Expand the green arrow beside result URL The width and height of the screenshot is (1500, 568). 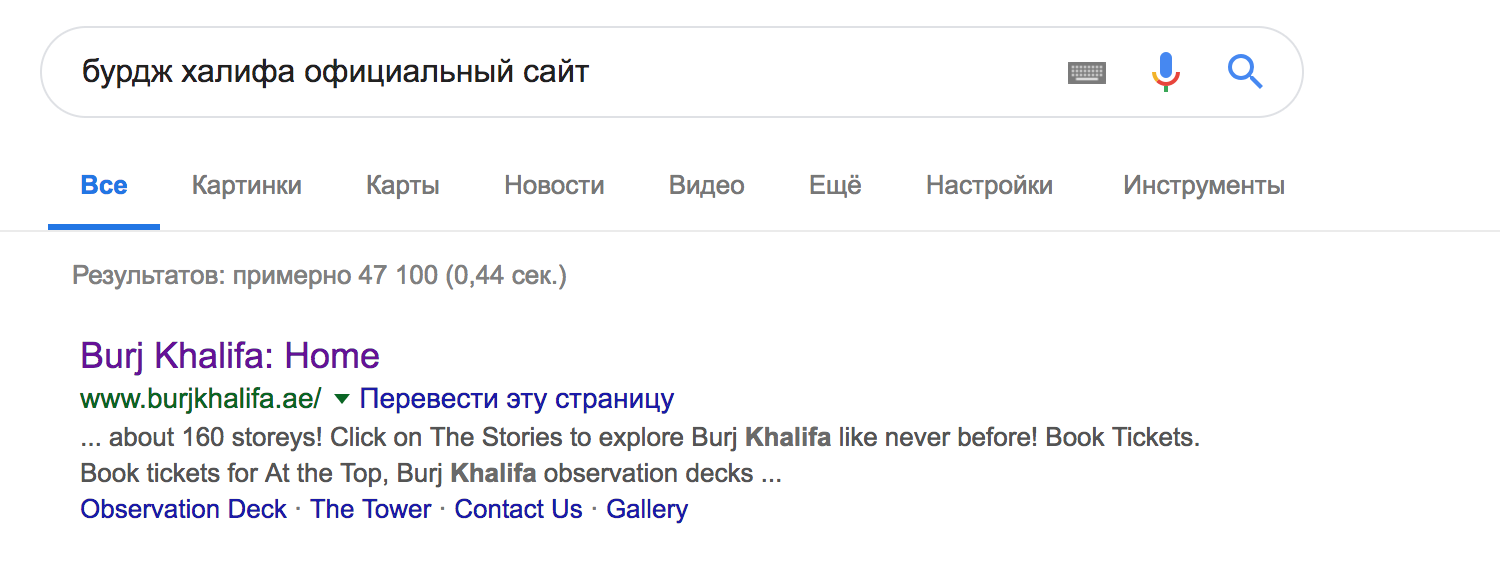342,399
